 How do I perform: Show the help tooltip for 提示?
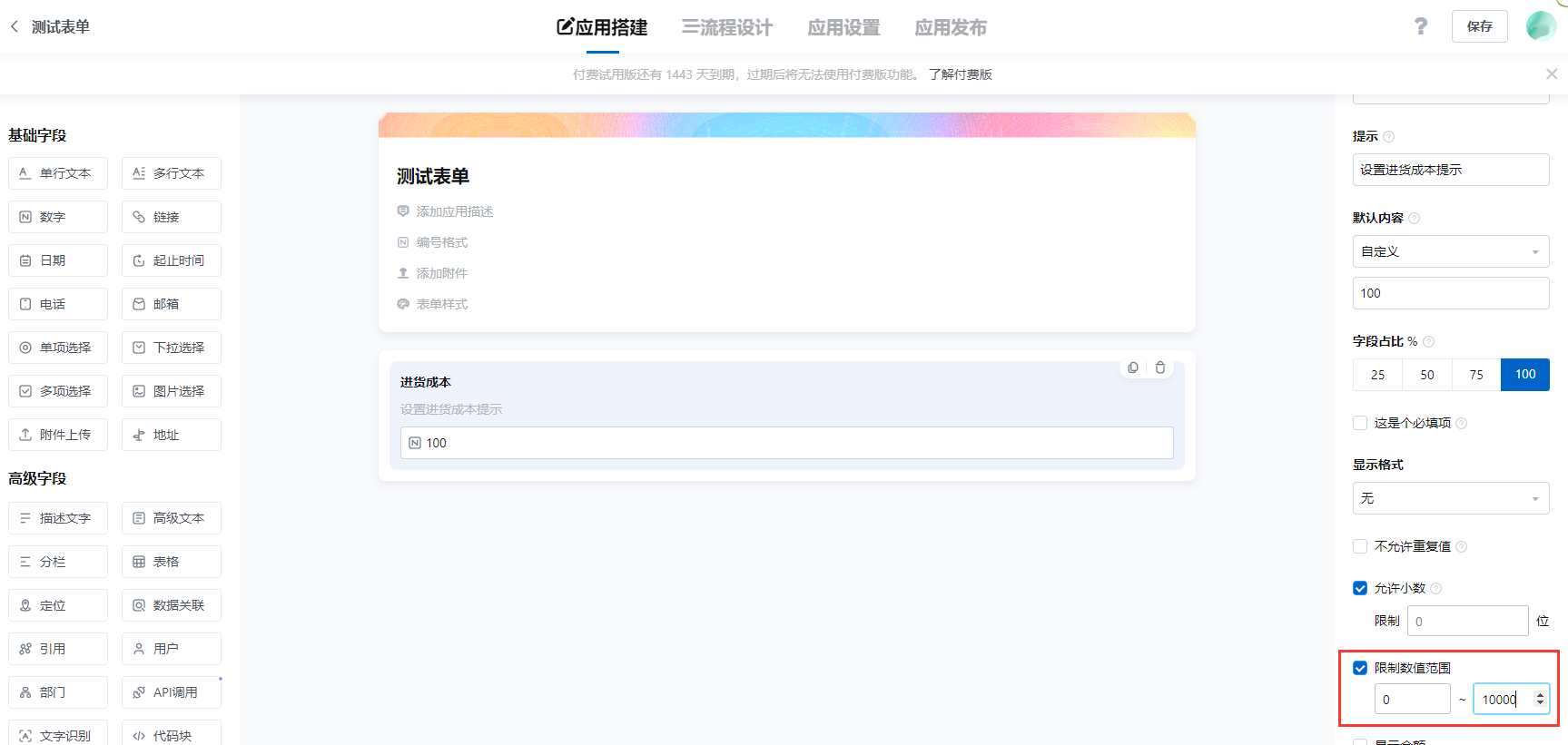tap(1389, 137)
